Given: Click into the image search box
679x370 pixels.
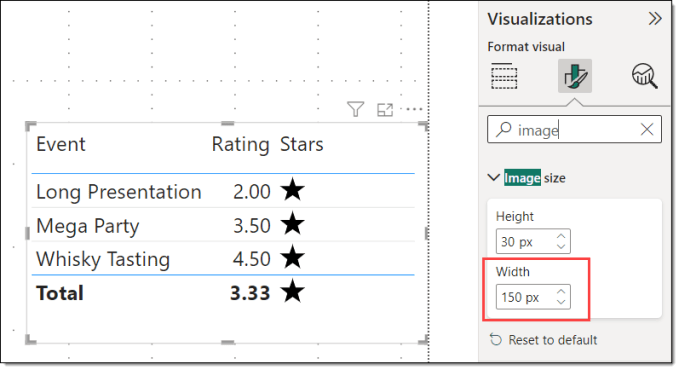Looking at the screenshot, I should [x=574, y=129].
